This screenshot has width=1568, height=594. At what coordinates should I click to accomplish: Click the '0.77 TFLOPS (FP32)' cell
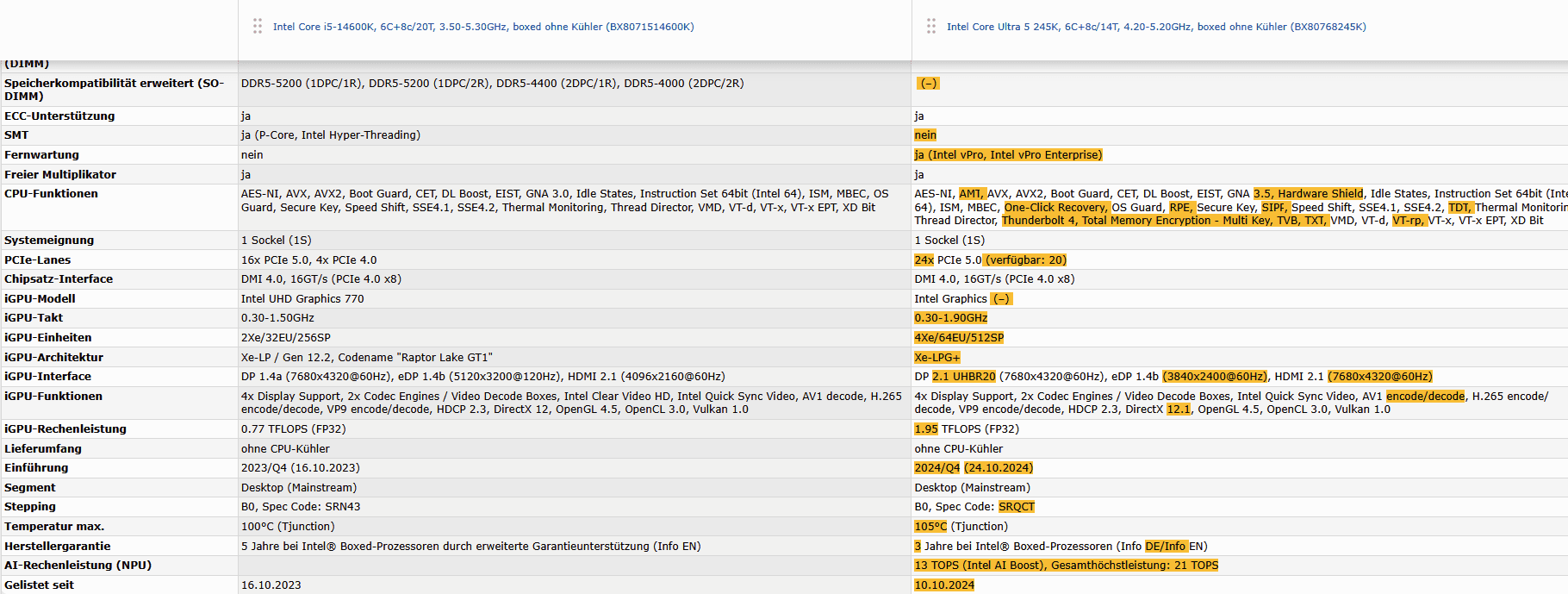pos(293,428)
